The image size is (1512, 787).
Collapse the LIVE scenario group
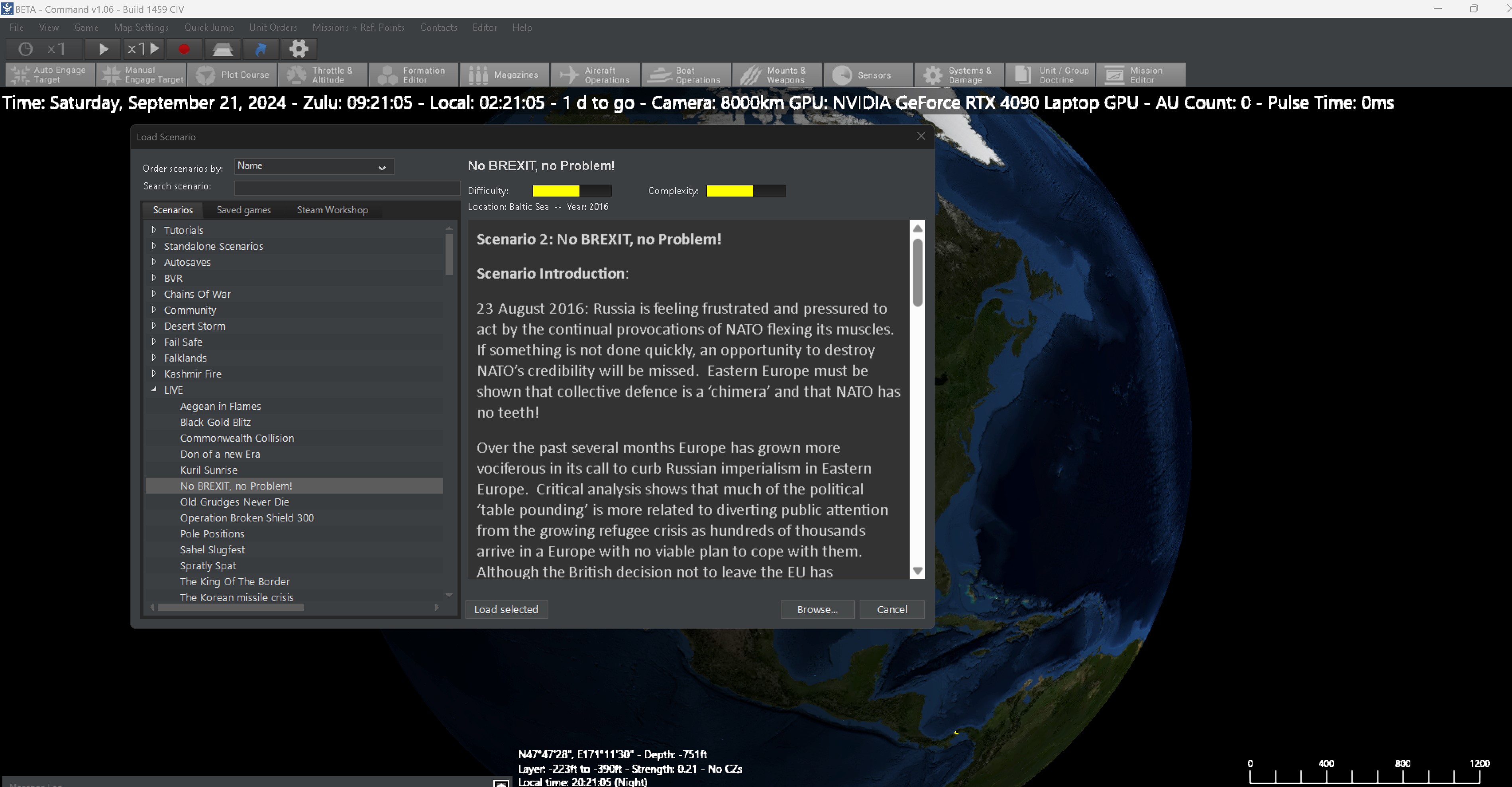[x=154, y=390]
